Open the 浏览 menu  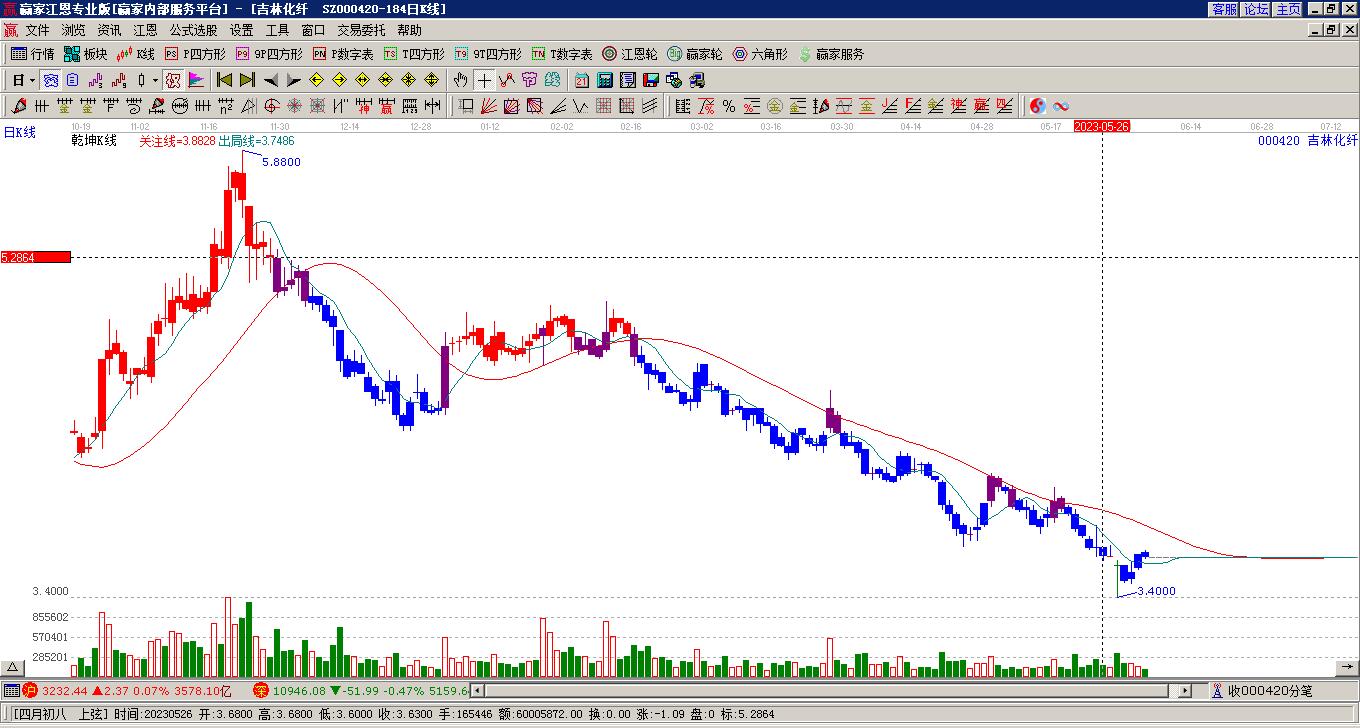73,31
